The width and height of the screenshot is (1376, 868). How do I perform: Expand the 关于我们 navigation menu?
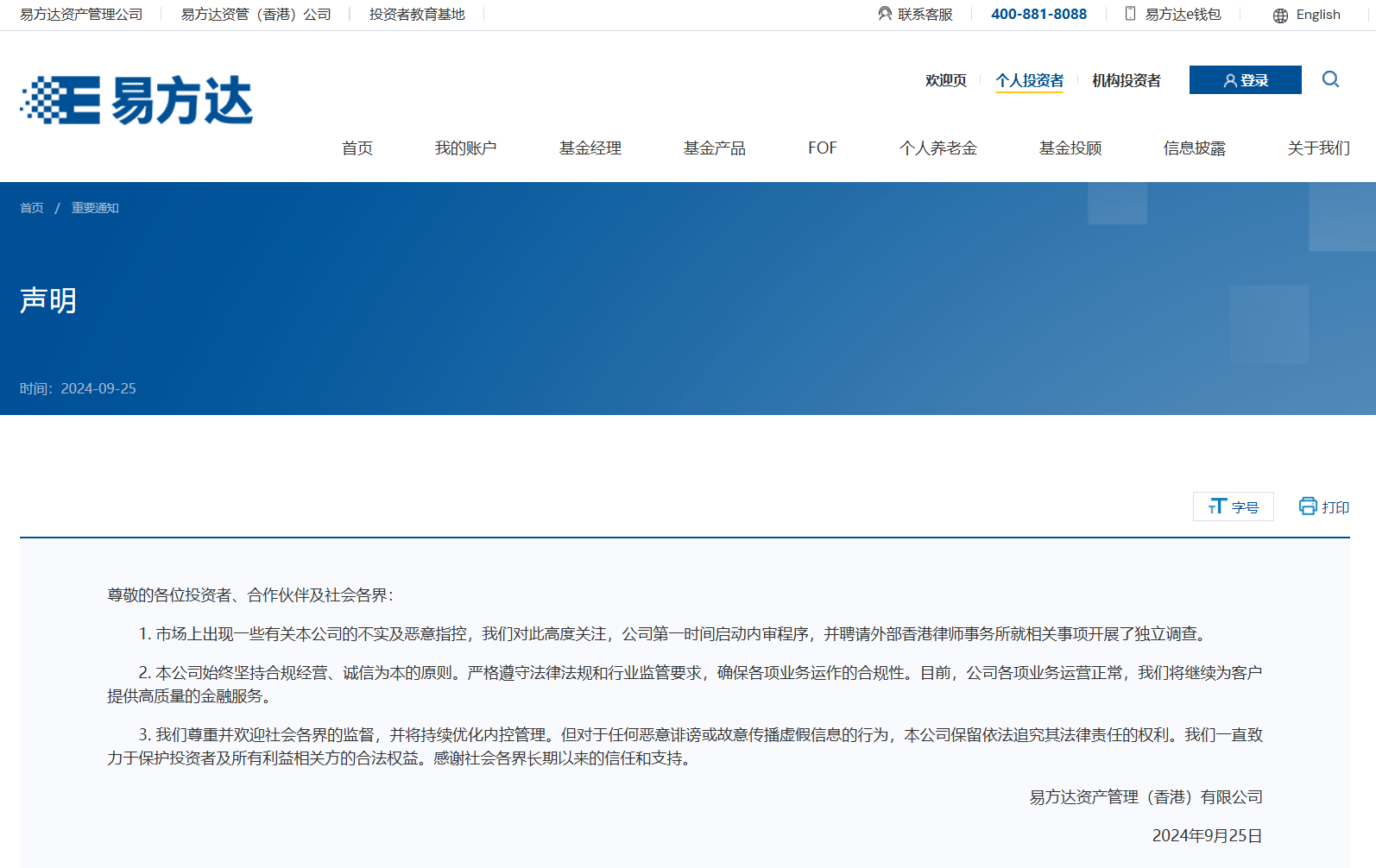point(1318,148)
